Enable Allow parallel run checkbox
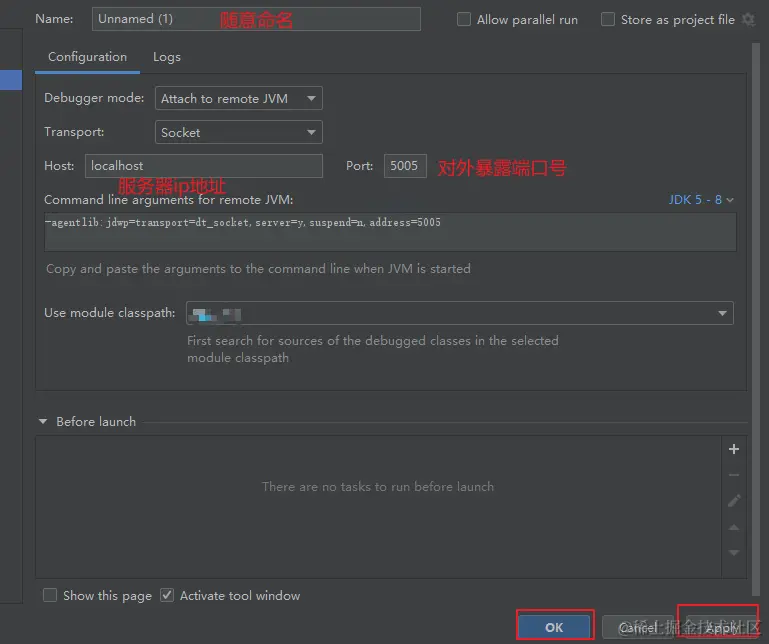The image size is (769, 644). pyautogui.click(x=463, y=20)
